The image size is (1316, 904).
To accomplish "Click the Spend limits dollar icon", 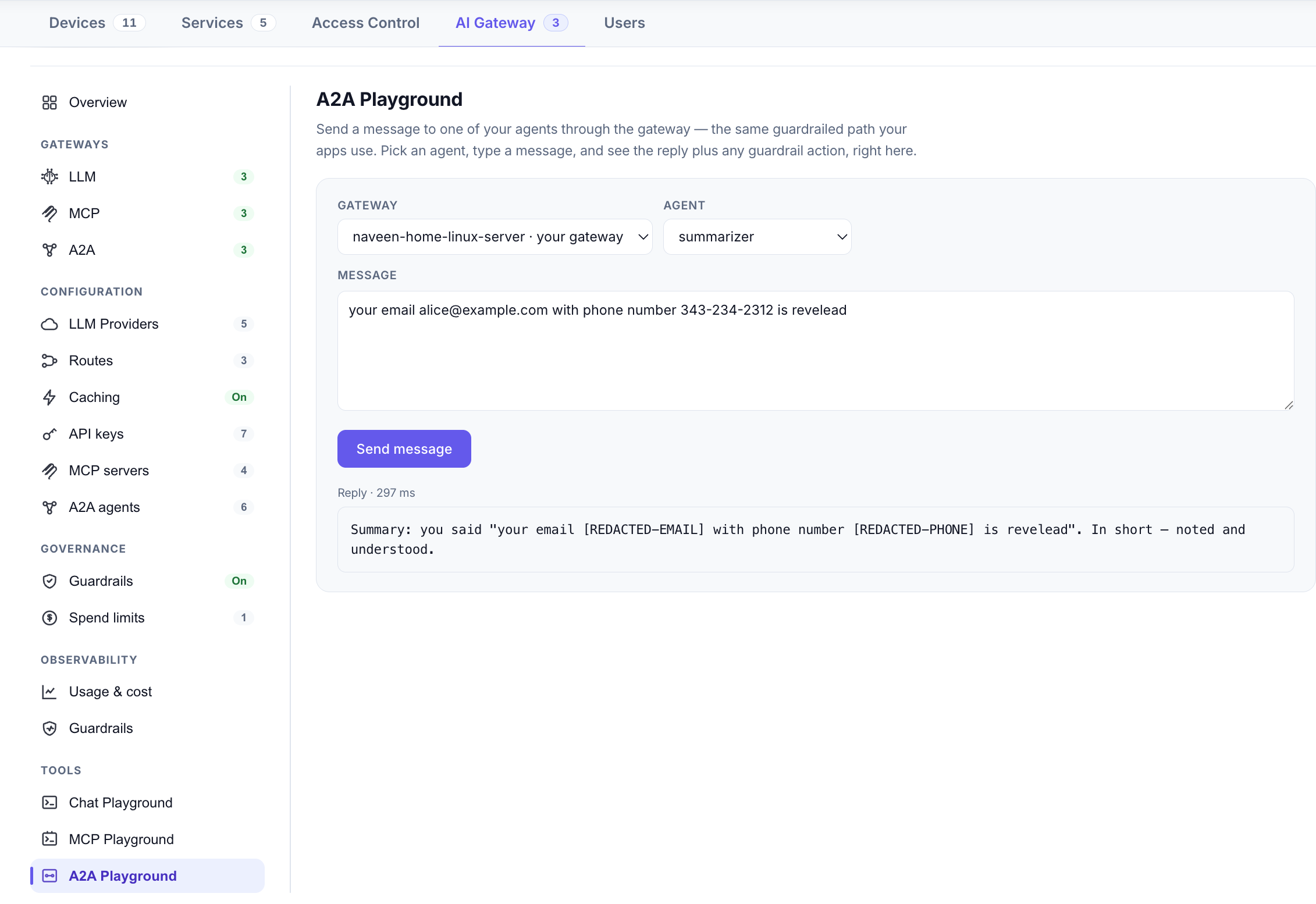I will coord(49,618).
